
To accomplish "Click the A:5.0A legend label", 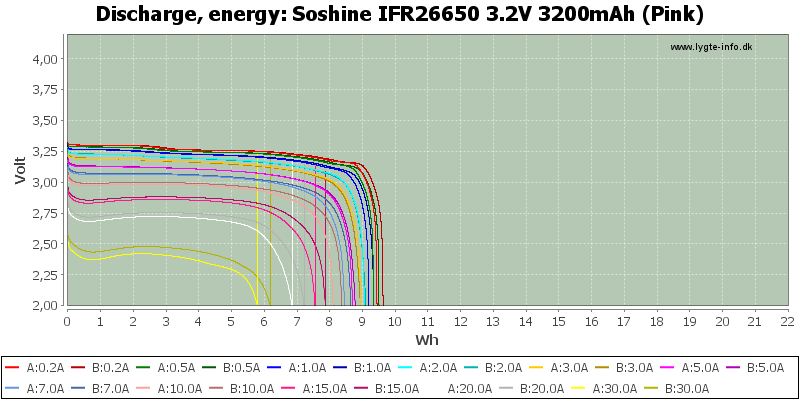I will click(700, 367).
